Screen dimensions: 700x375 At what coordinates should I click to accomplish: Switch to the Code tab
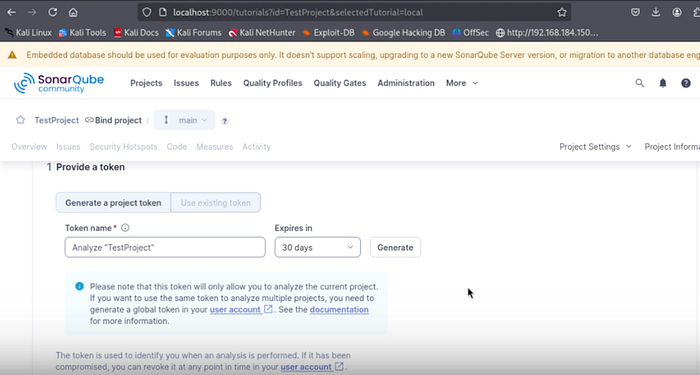coord(177,147)
